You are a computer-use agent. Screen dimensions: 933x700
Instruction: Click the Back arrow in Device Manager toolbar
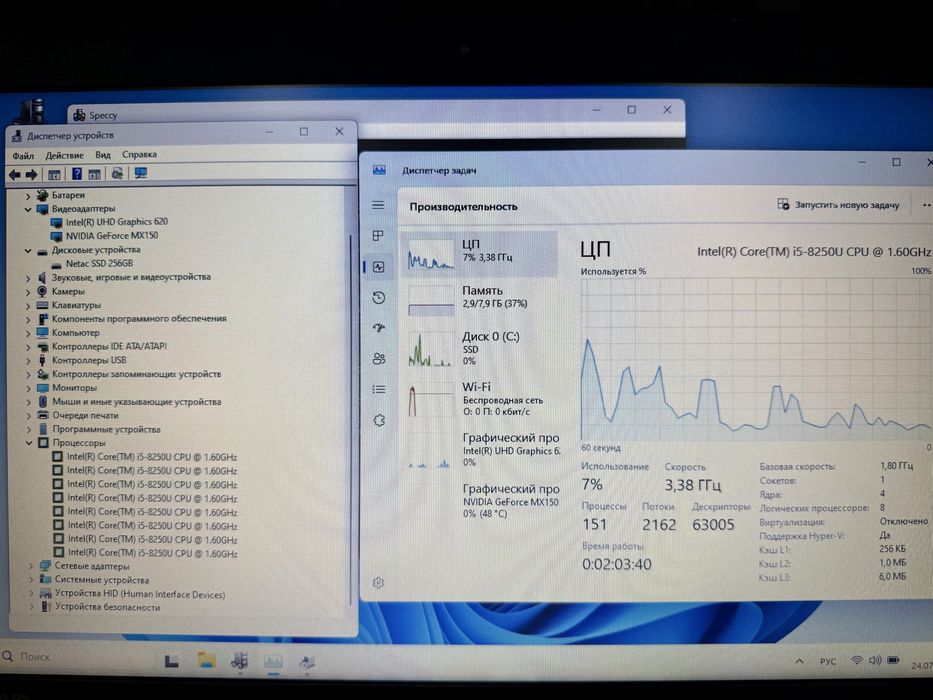click(x=14, y=174)
